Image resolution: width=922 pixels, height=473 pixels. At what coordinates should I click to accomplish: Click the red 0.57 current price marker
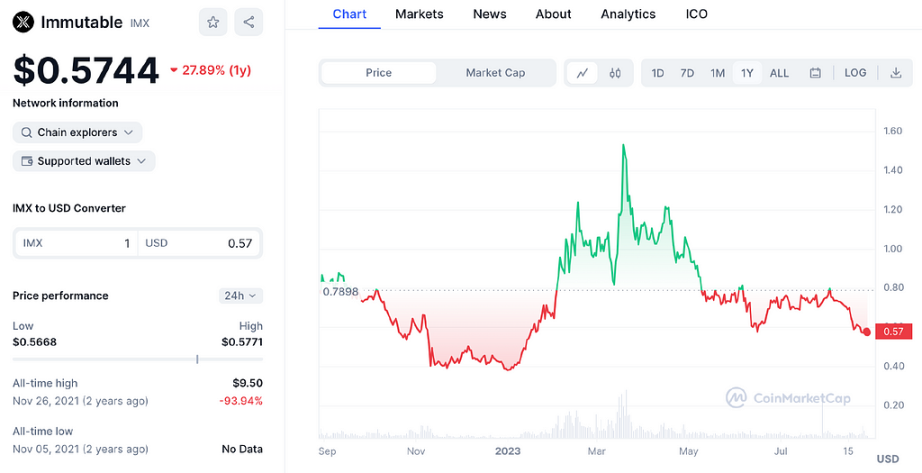(x=893, y=332)
